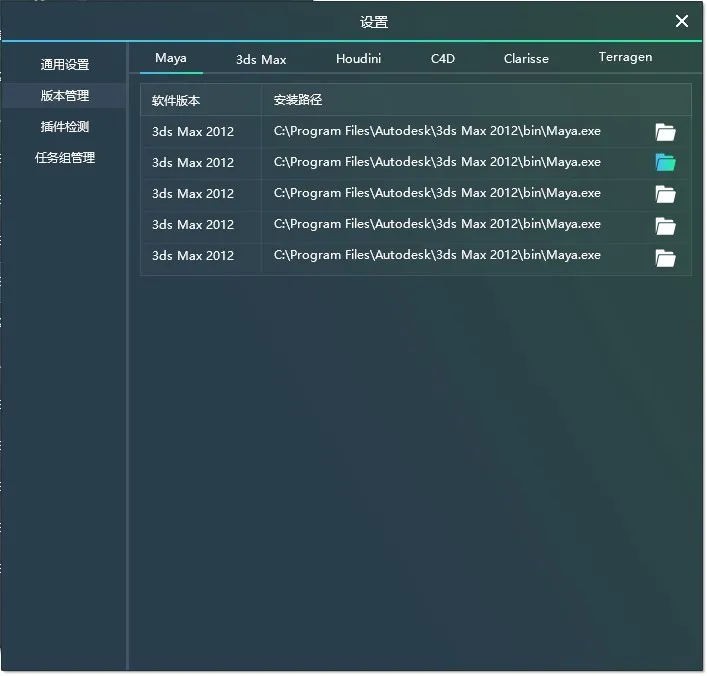This screenshot has height=676, width=707.
Task: Browse install path using third row folder icon
Action: [665, 194]
